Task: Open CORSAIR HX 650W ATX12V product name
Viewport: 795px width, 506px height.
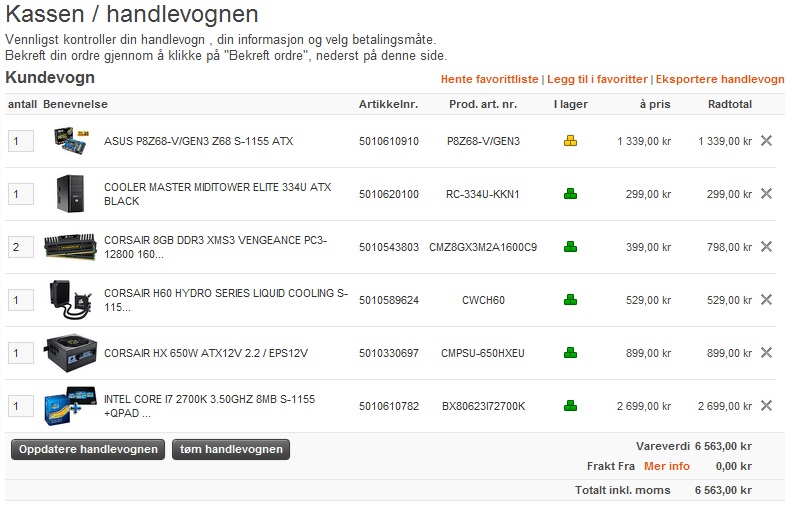Action: point(206,353)
